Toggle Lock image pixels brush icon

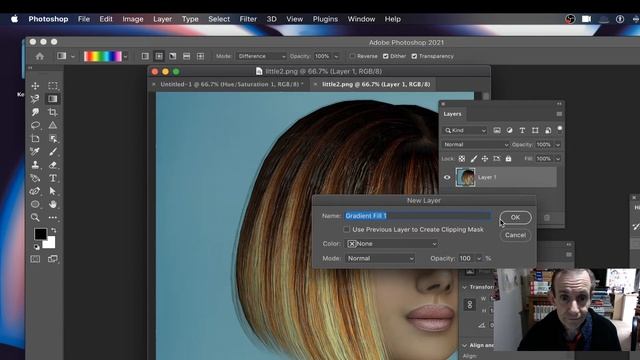[x=473, y=158]
